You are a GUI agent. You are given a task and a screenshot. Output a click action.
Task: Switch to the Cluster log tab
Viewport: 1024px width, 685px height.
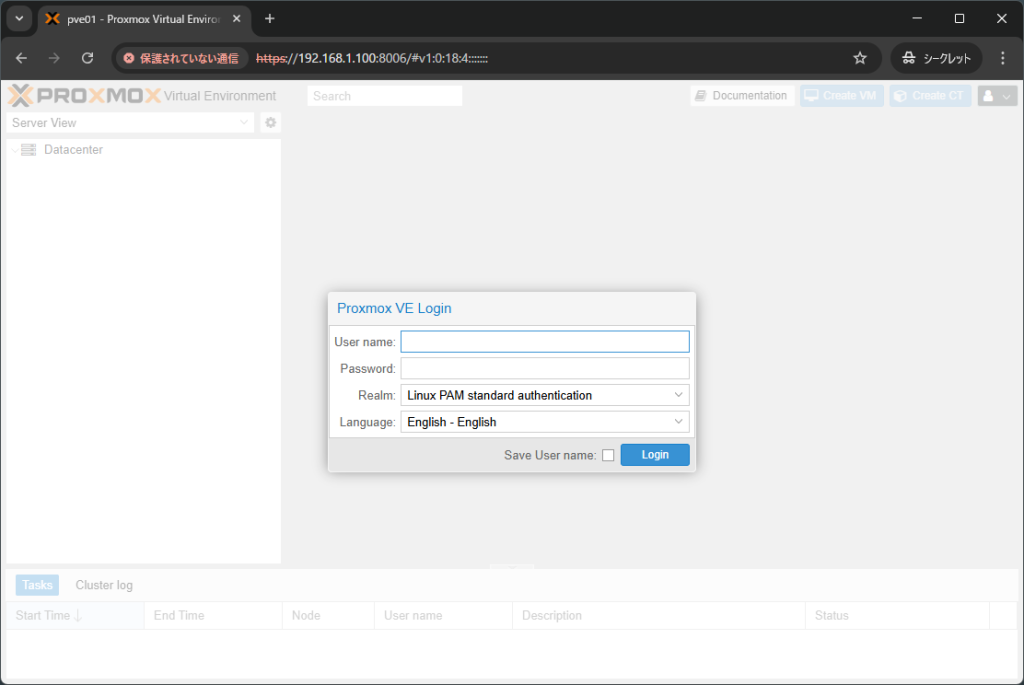coord(103,585)
